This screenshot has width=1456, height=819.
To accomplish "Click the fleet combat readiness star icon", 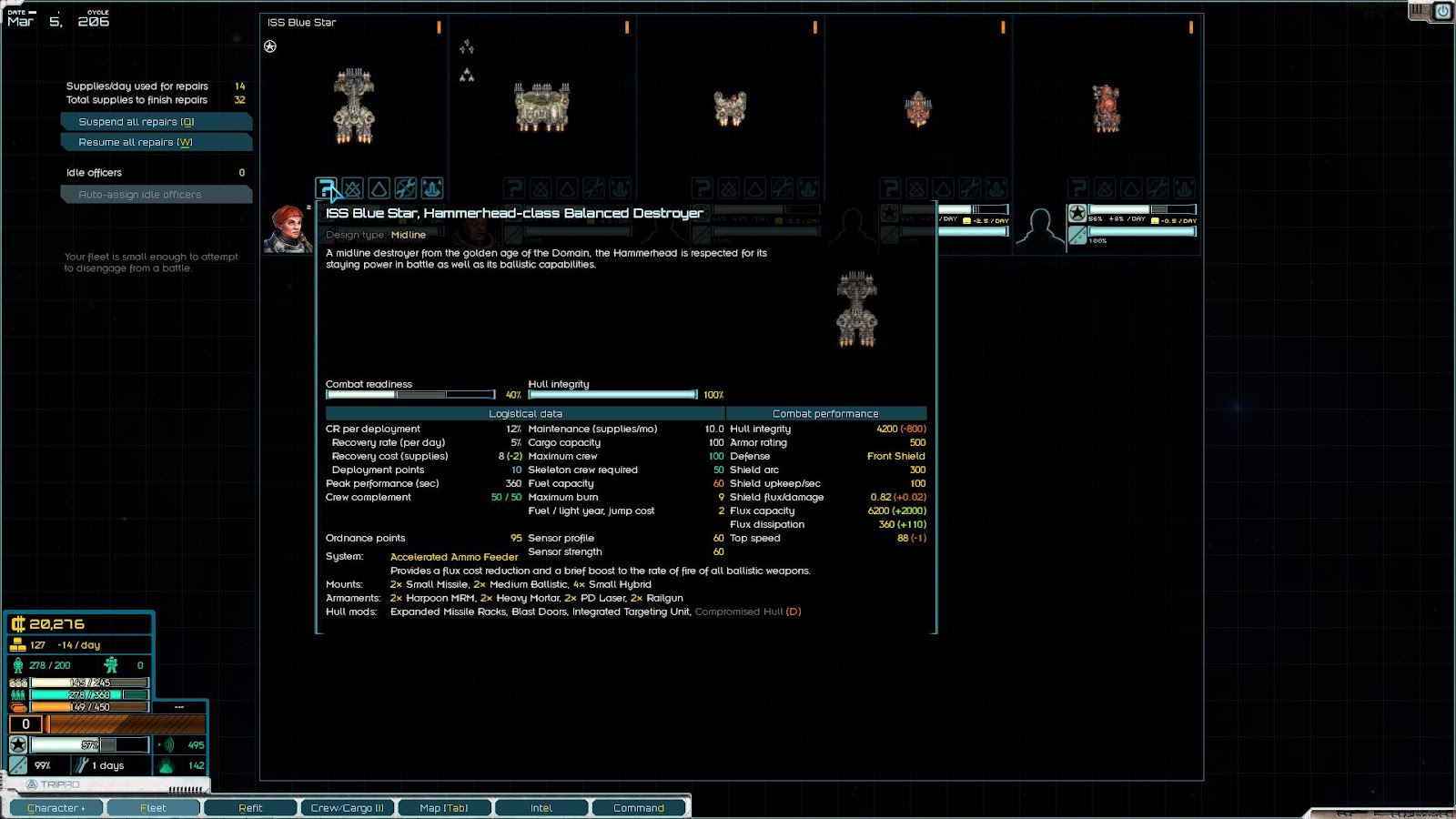I will (18, 744).
